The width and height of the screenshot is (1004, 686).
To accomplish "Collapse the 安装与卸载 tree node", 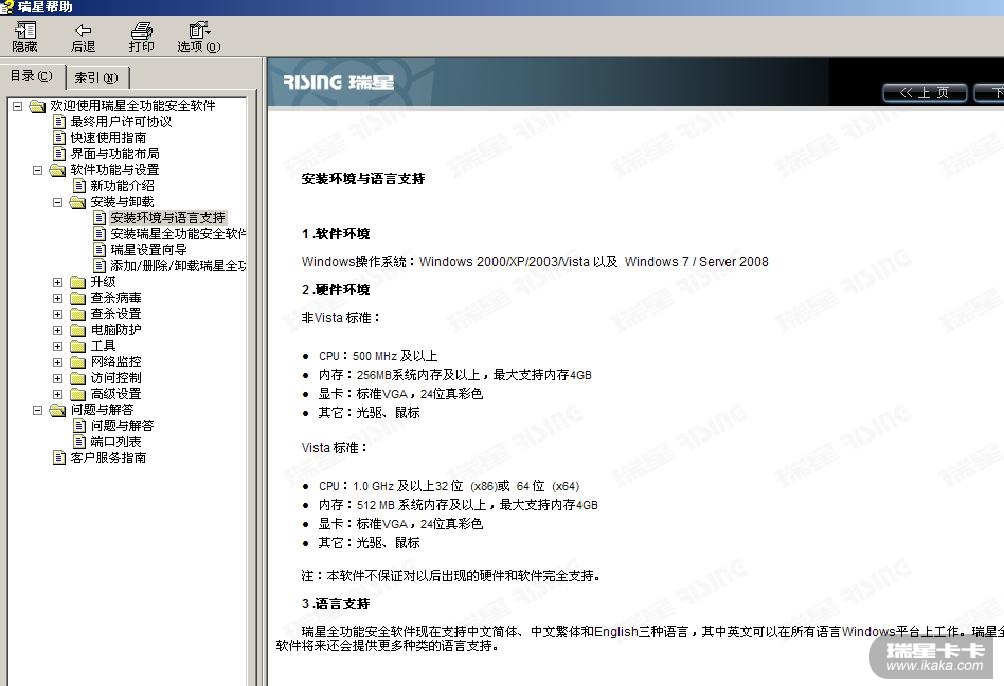I will click(x=58, y=202).
